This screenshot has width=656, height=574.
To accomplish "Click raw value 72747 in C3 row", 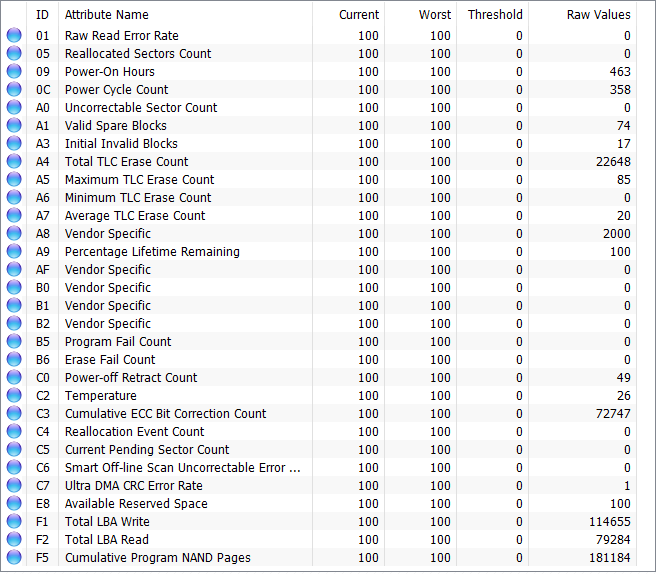I will 613,413.
